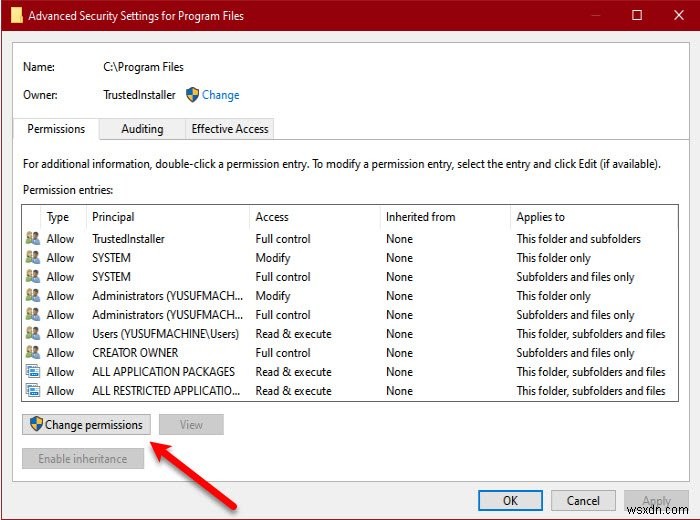This screenshot has width=700, height=520.
Task: Click the greyed View button
Action: click(191, 424)
